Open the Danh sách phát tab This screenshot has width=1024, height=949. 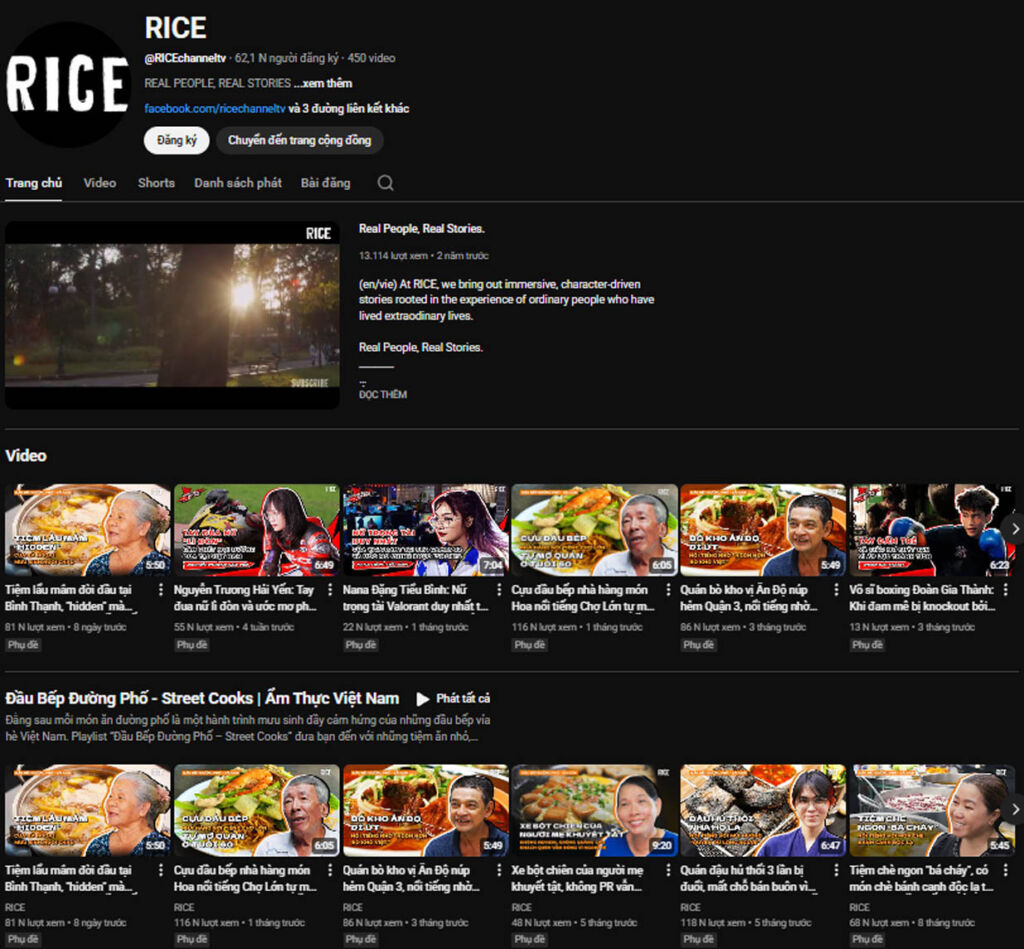pyautogui.click(x=238, y=183)
